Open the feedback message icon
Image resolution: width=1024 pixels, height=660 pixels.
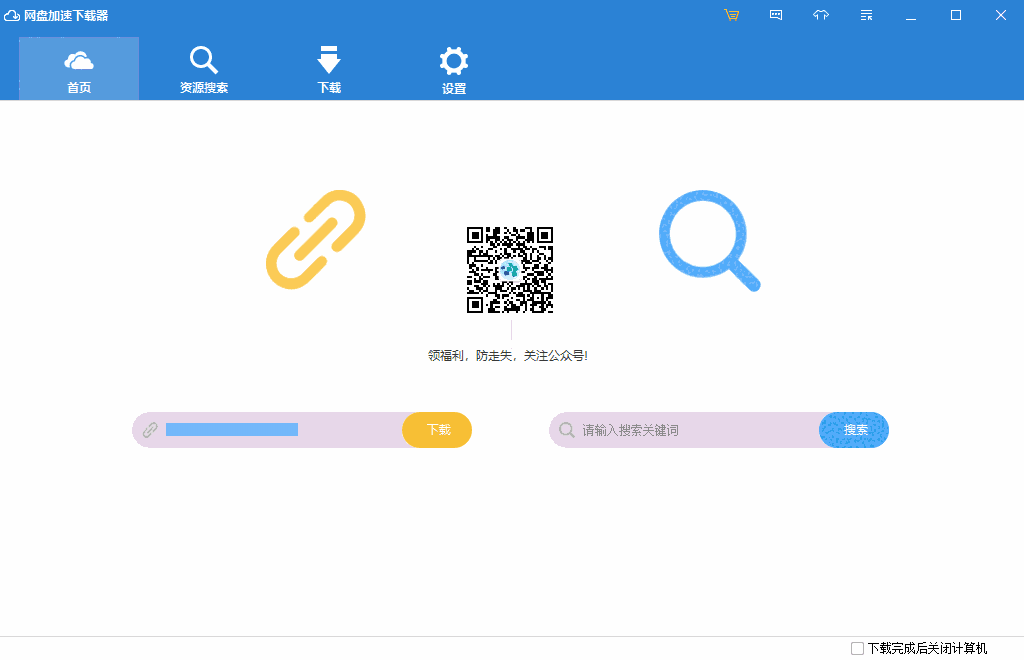(776, 15)
